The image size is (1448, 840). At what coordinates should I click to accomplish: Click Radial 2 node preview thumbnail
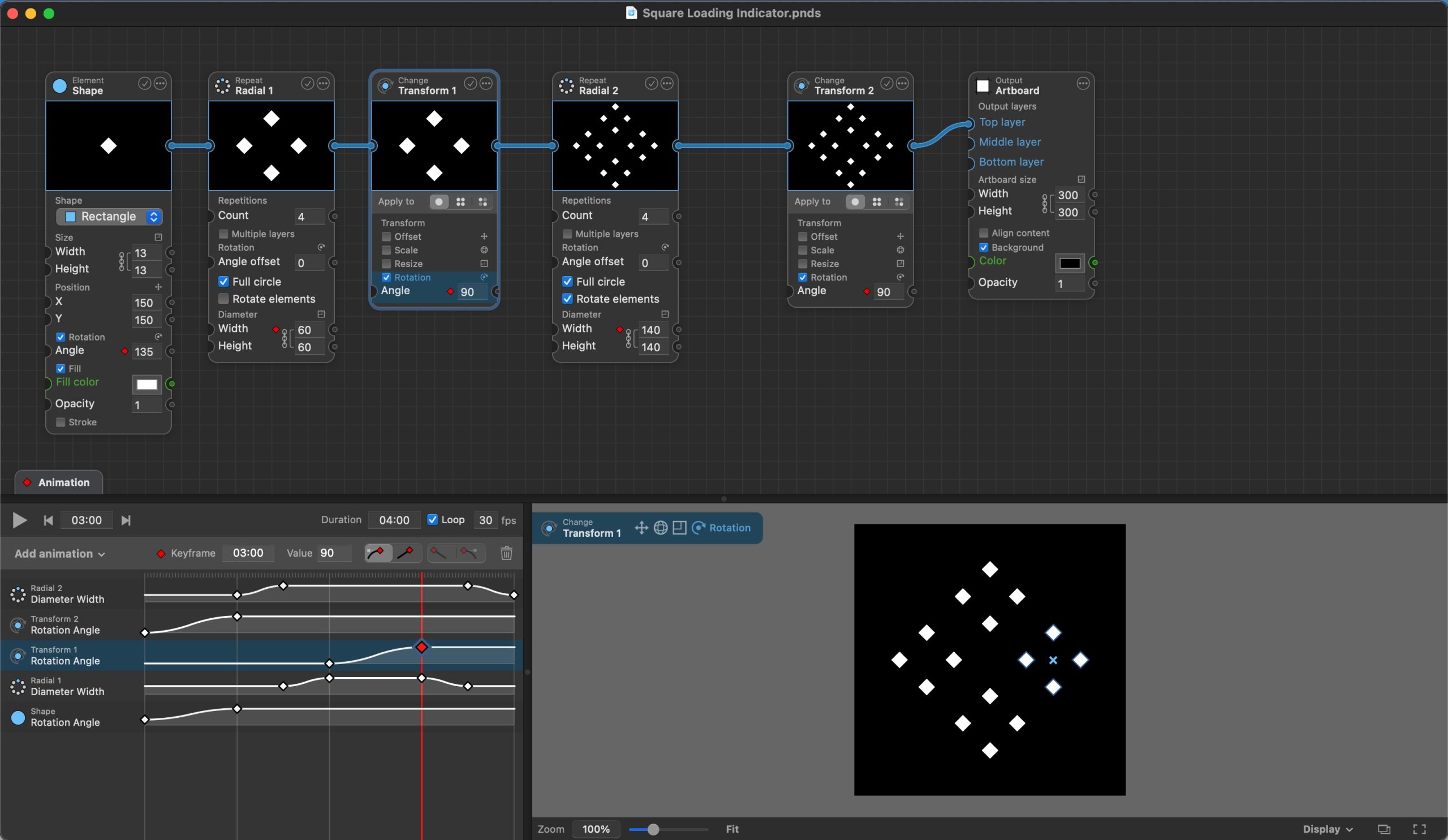coord(615,145)
